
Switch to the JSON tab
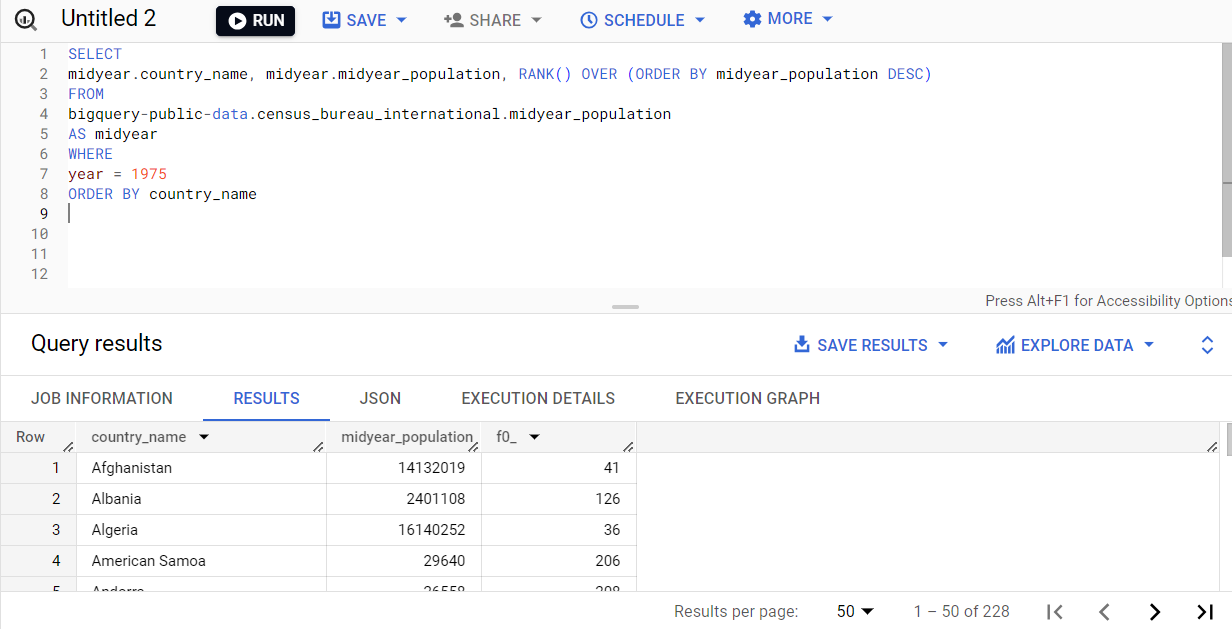pyautogui.click(x=380, y=398)
